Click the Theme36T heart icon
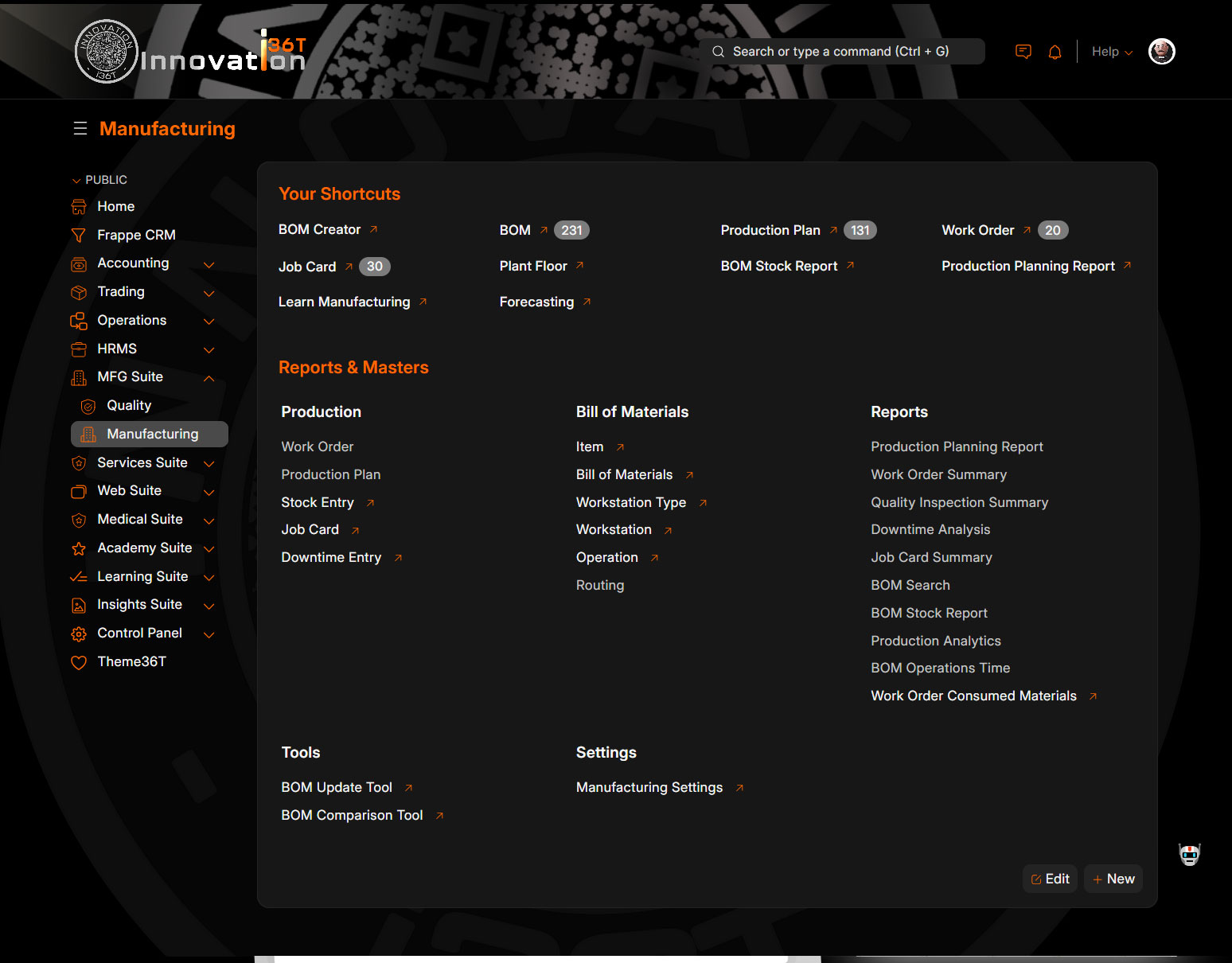The image size is (1232, 963). (x=79, y=662)
